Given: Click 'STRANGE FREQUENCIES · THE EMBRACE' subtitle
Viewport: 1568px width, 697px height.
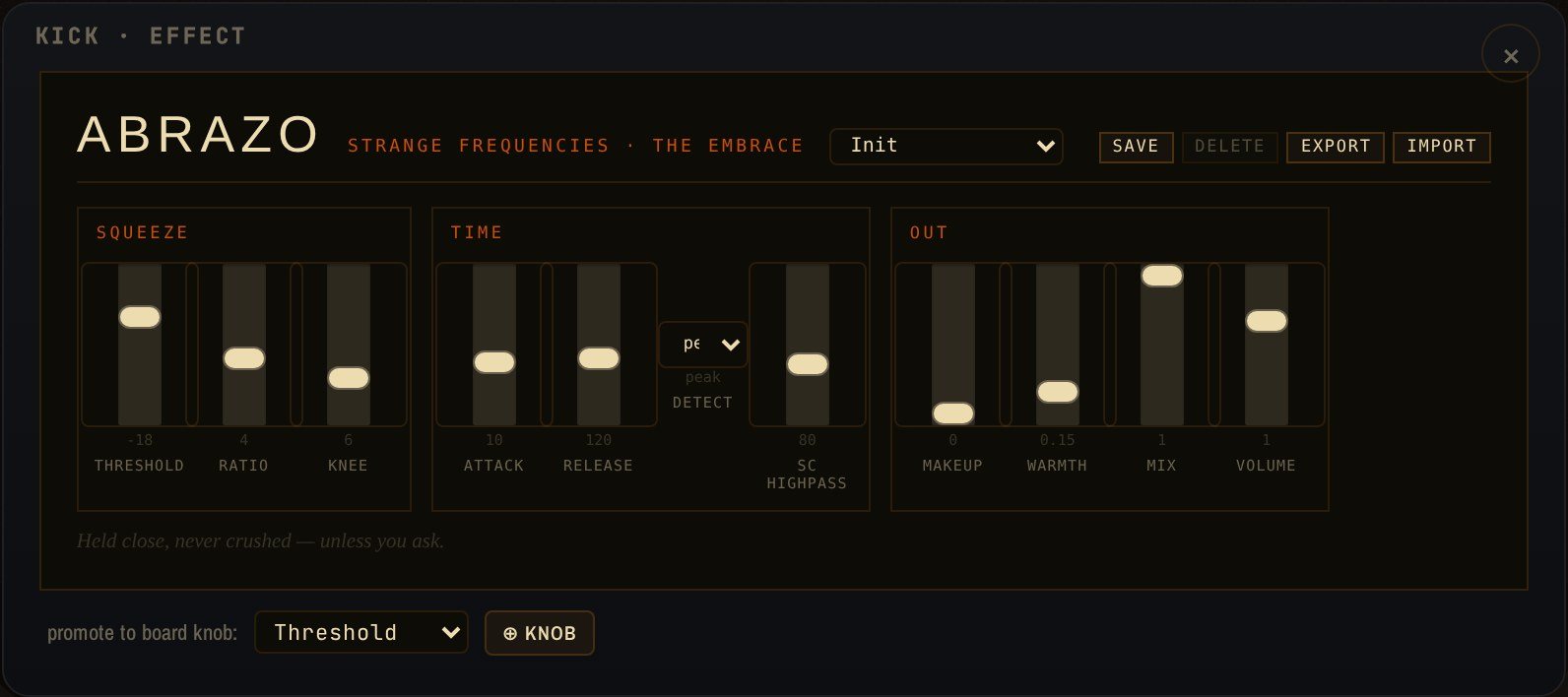Looking at the screenshot, I should [575, 146].
